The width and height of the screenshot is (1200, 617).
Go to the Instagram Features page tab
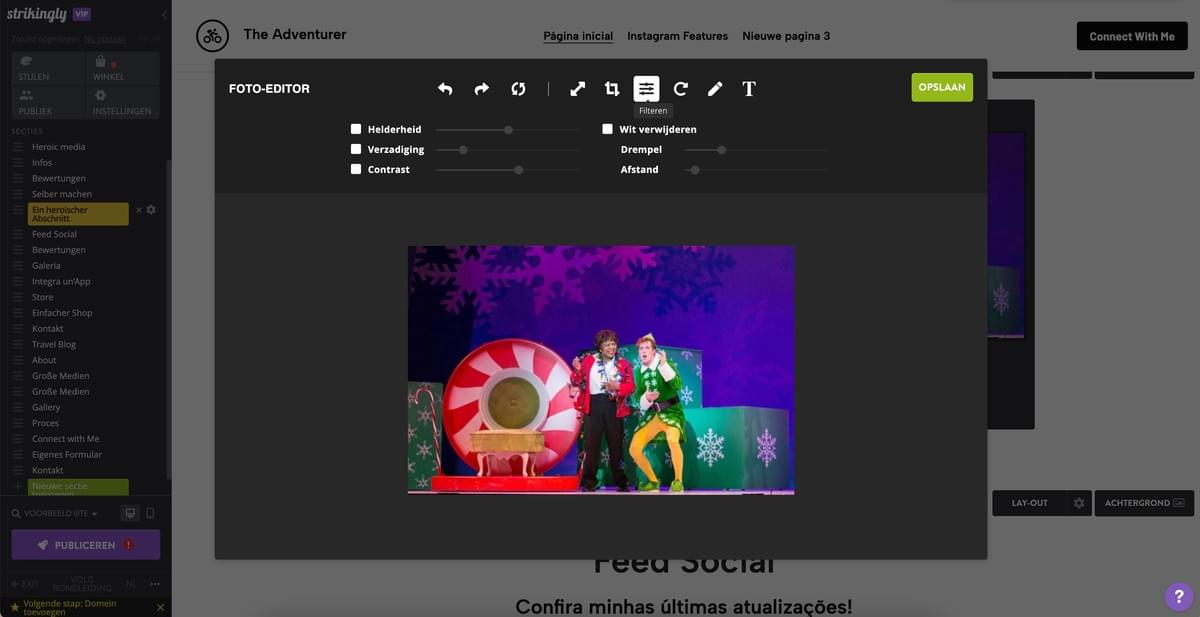coord(677,36)
